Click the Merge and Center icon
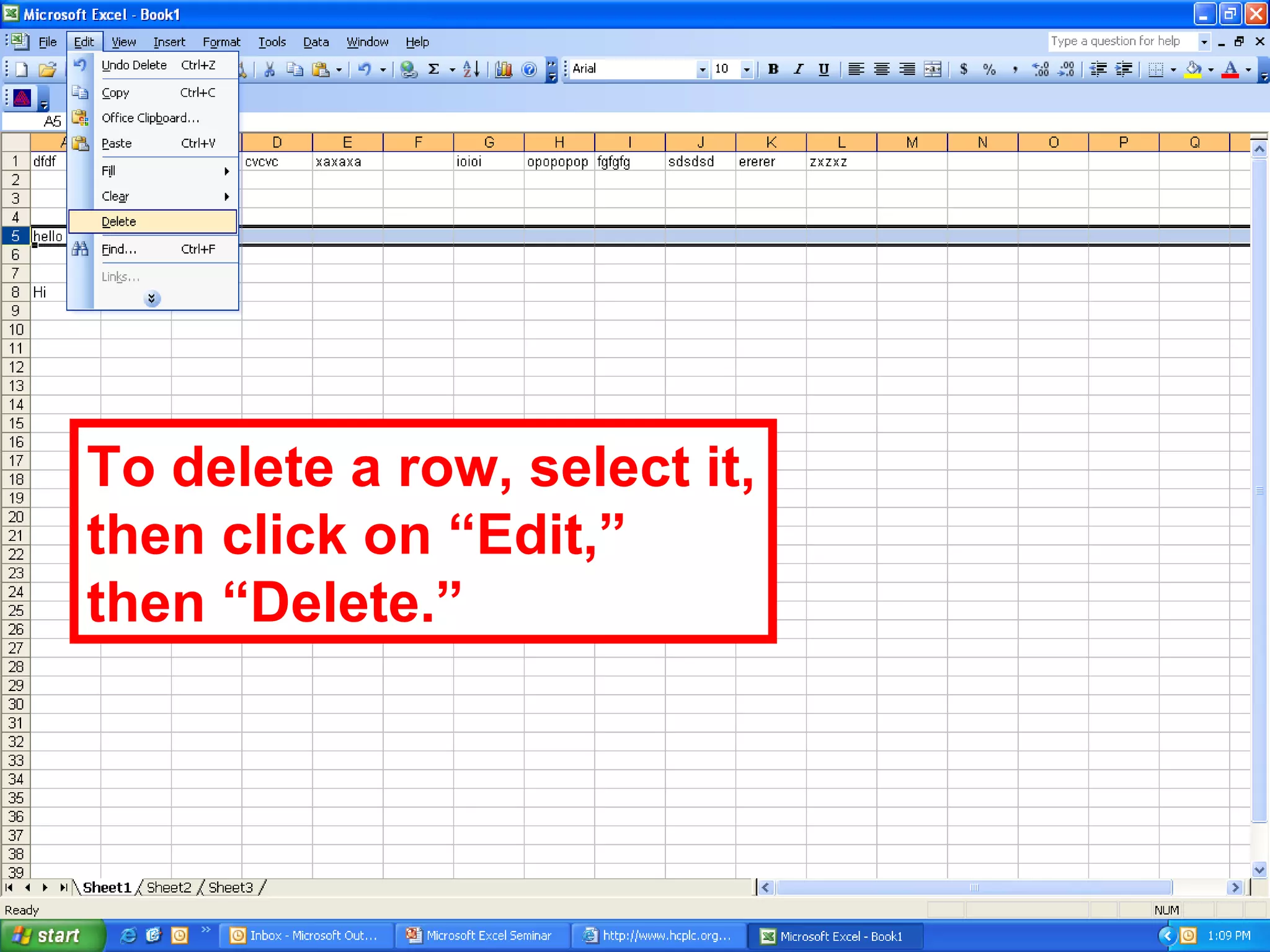Image resolution: width=1270 pixels, height=952 pixels. (933, 69)
